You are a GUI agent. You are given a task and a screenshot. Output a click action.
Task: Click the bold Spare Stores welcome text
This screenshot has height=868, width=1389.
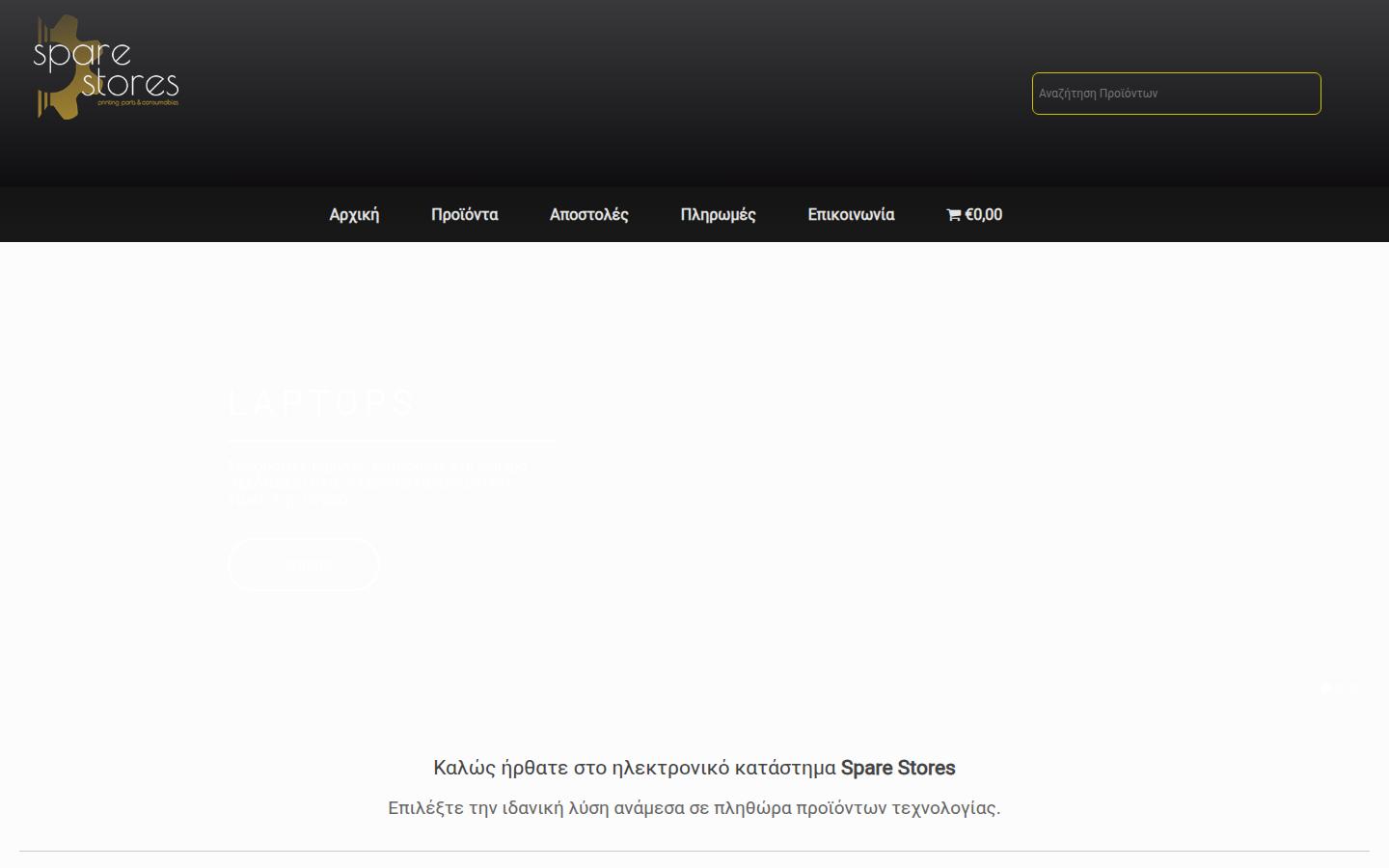click(x=898, y=768)
